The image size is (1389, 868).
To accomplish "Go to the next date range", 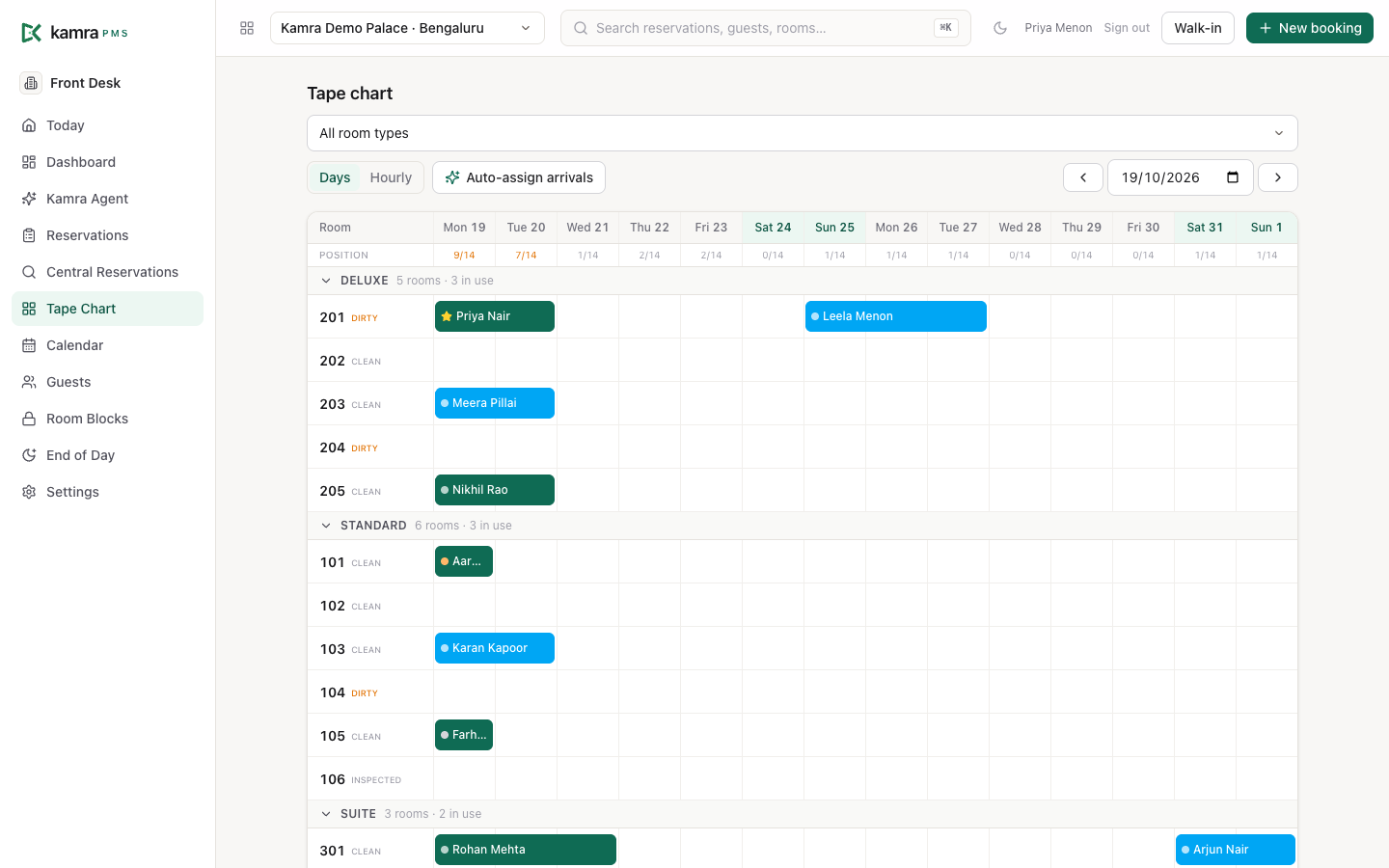I will coord(1278,177).
